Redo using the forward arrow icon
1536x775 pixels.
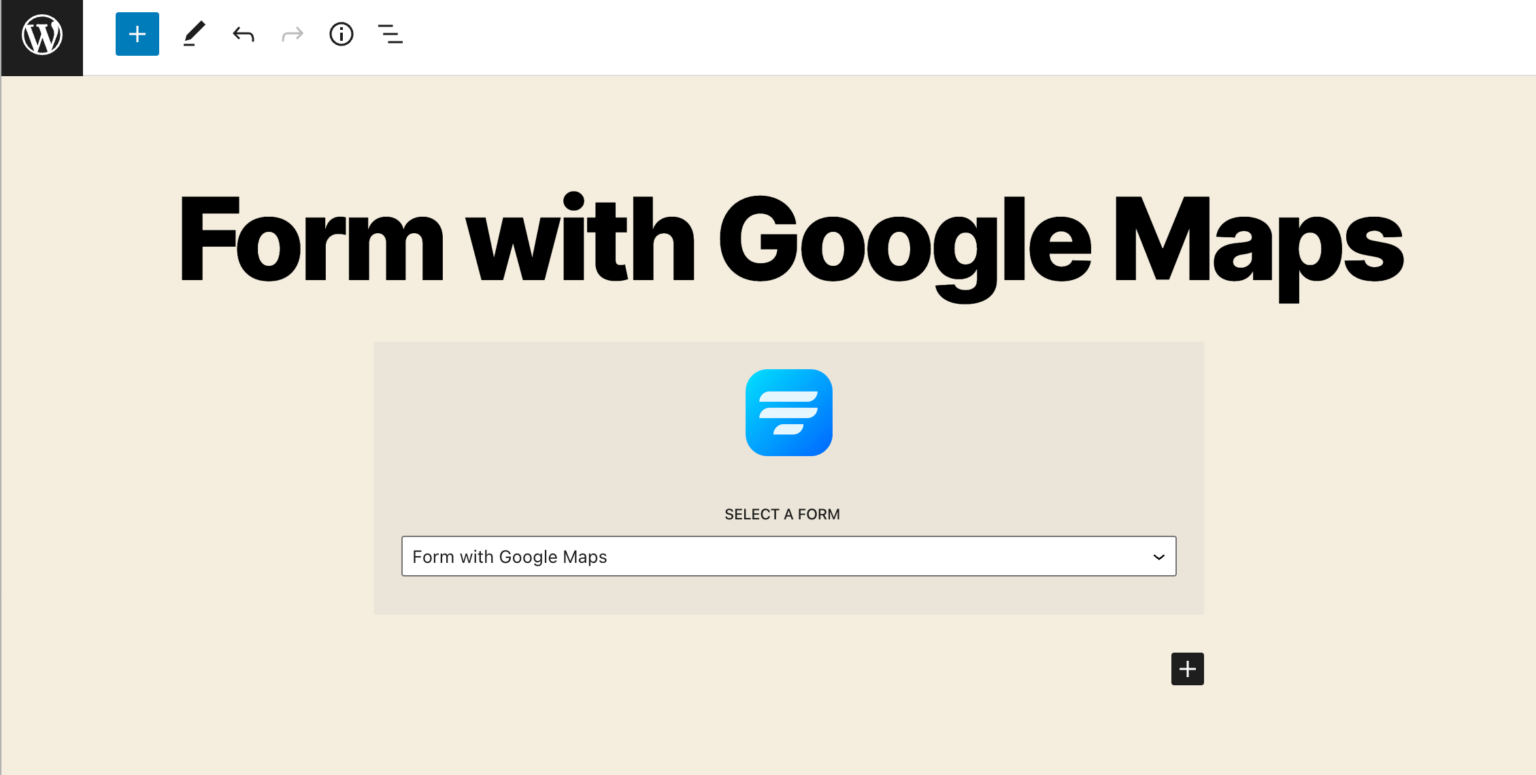pos(292,34)
